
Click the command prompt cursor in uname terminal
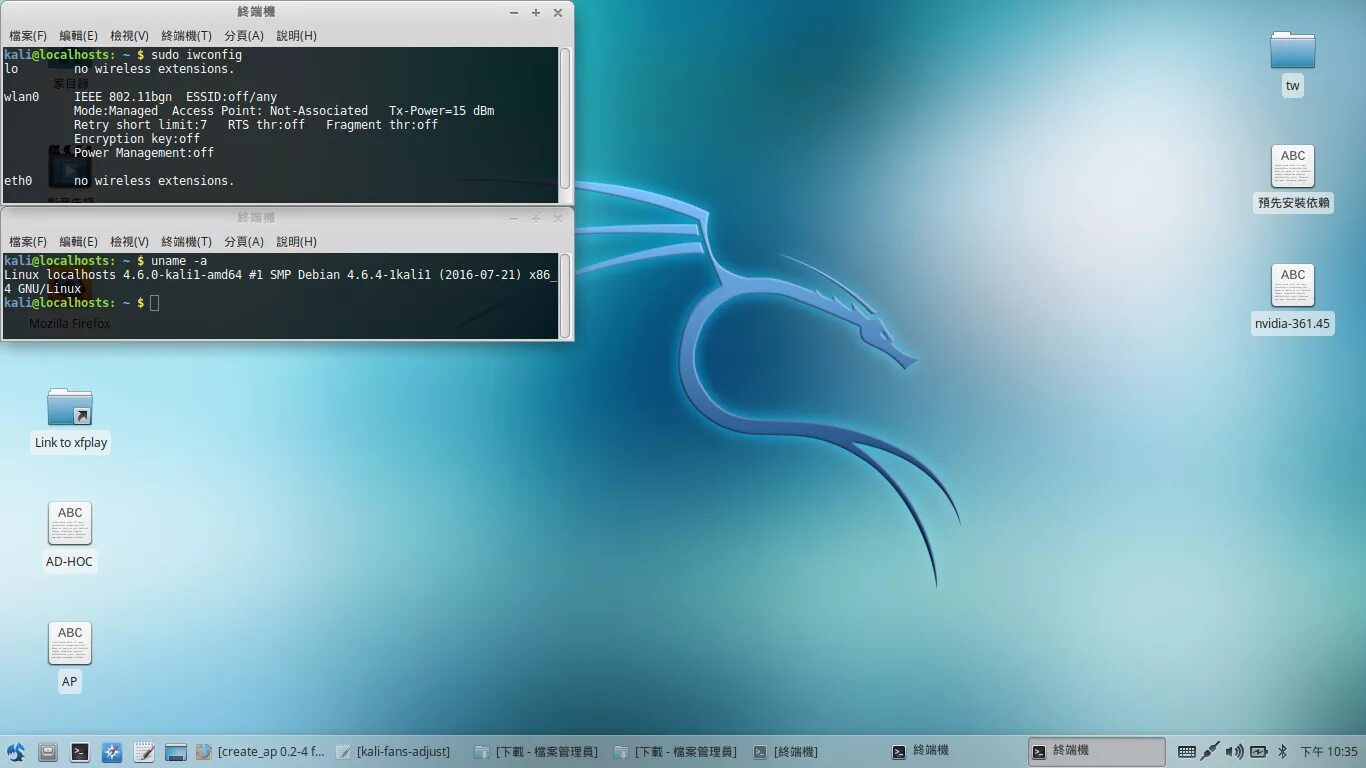[155, 302]
